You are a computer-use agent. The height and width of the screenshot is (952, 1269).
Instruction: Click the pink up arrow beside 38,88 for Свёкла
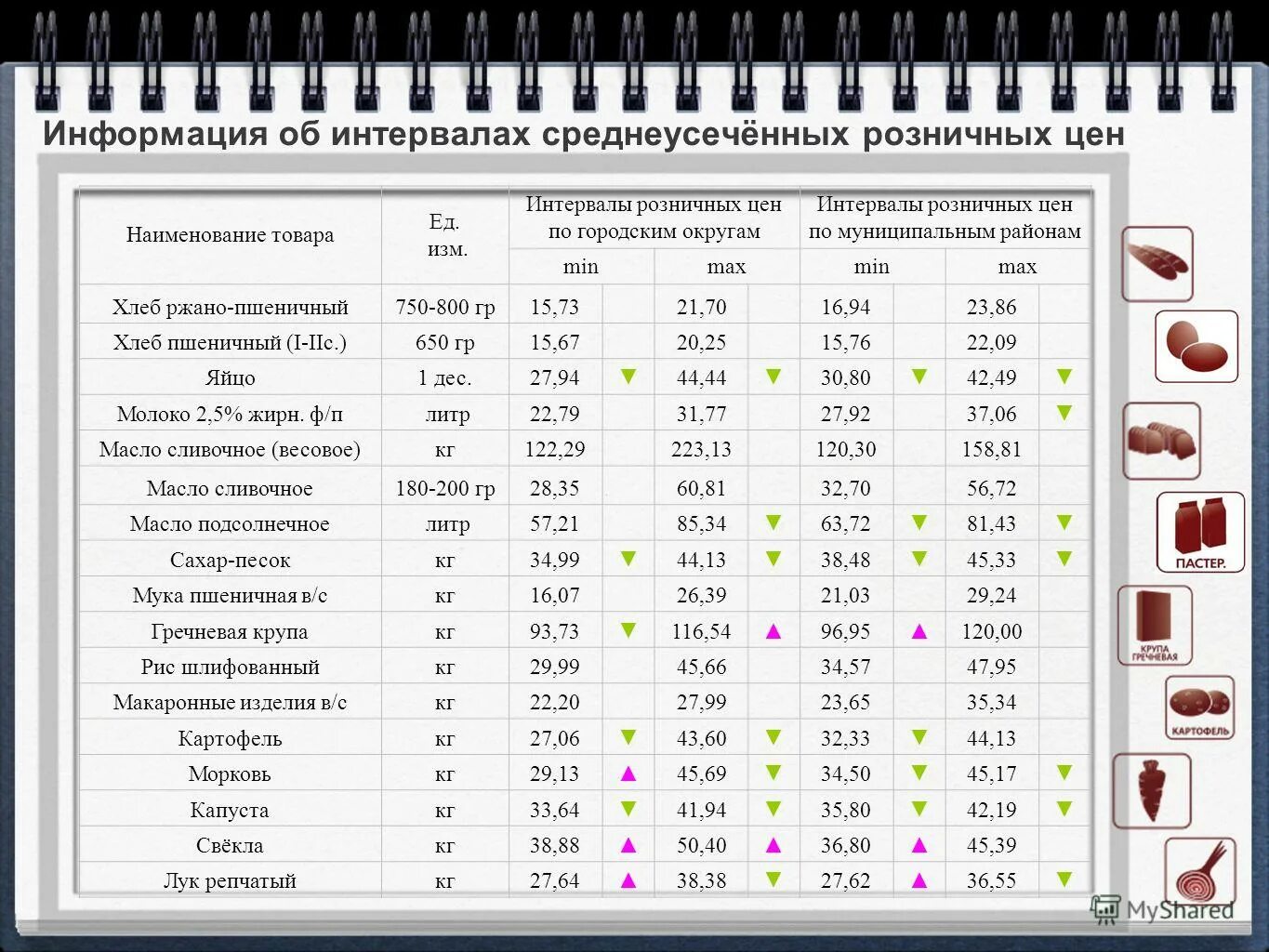coord(628,845)
